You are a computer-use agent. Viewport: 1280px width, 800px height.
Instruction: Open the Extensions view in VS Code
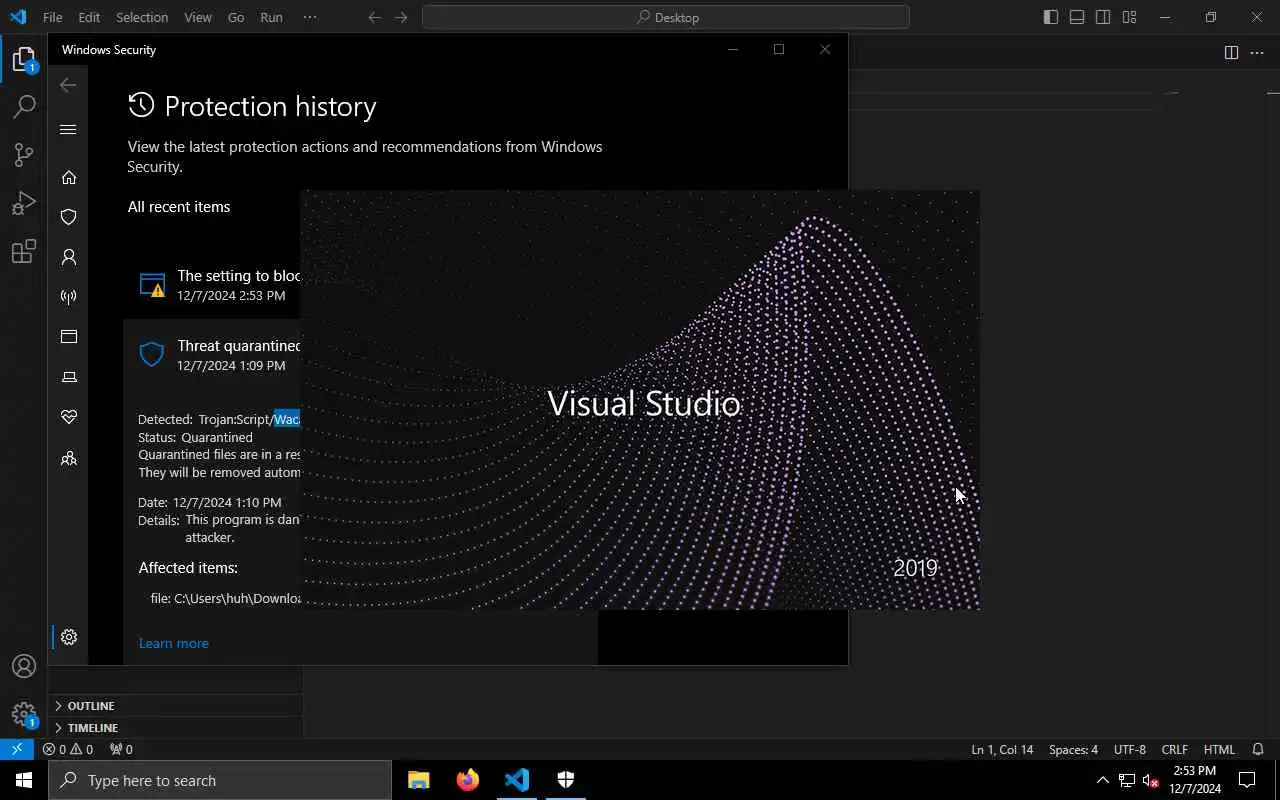pos(24,251)
